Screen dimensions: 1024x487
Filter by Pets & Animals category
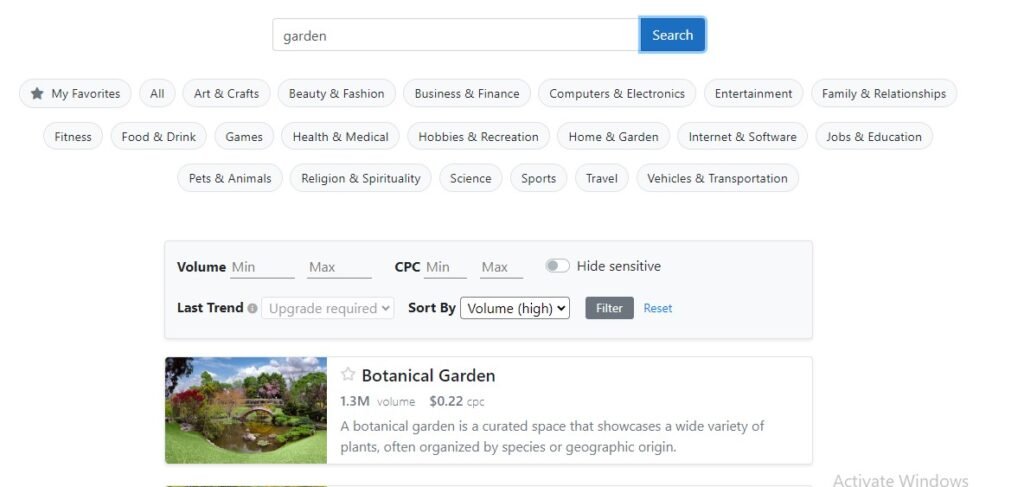[x=230, y=179]
